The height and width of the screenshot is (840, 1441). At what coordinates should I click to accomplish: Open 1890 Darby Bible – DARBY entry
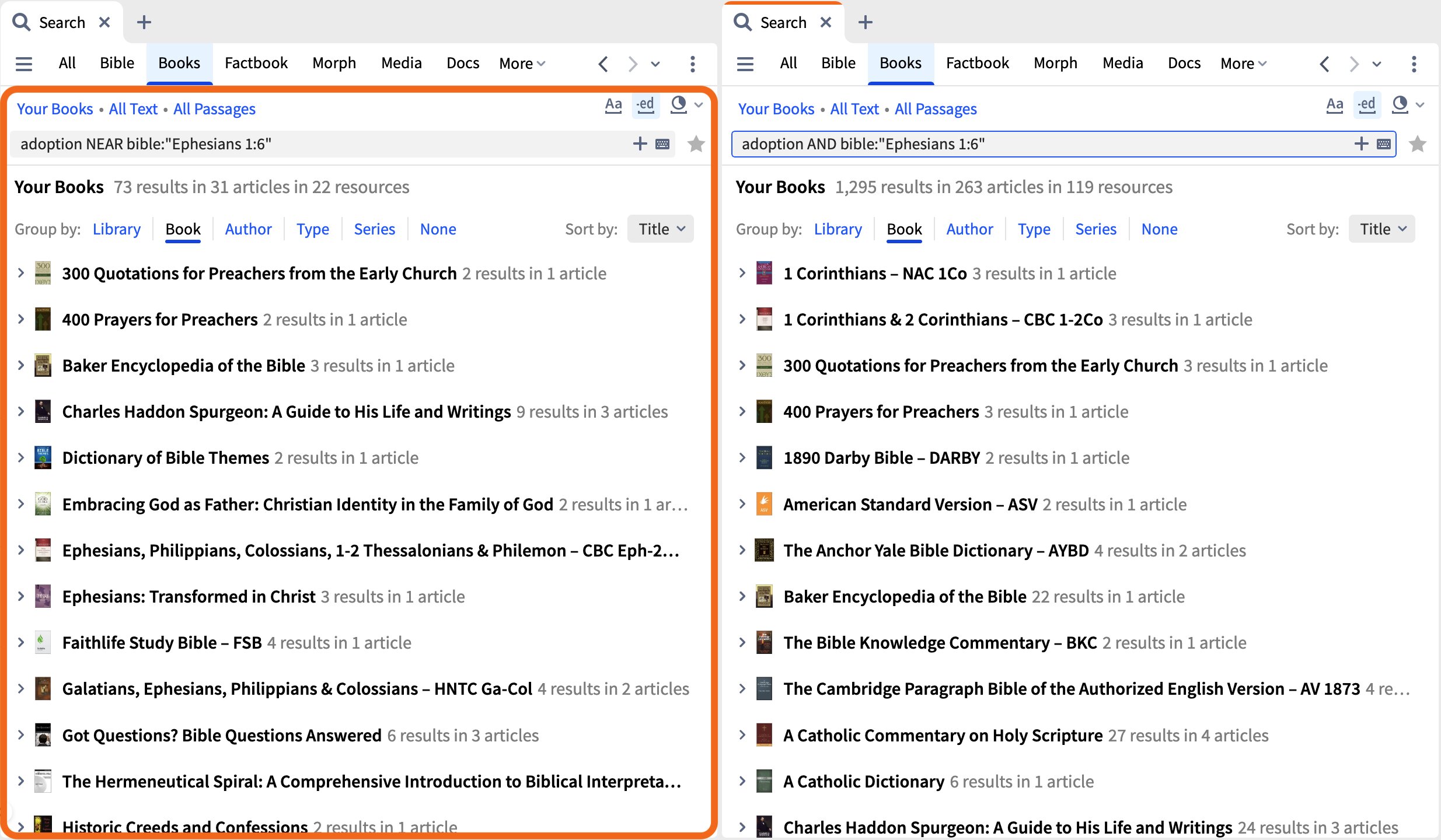[x=882, y=457]
